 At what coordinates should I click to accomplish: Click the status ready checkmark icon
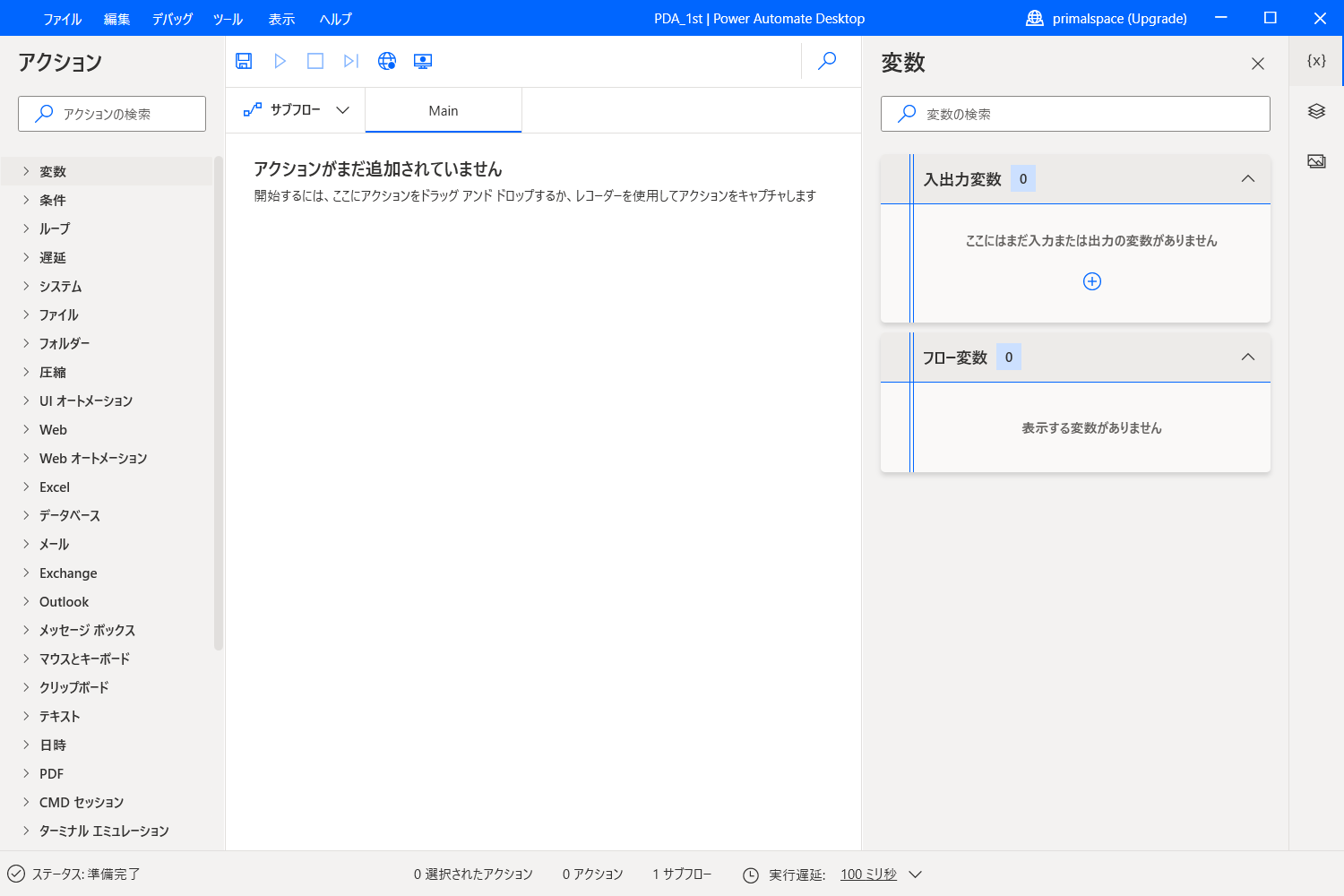16,874
